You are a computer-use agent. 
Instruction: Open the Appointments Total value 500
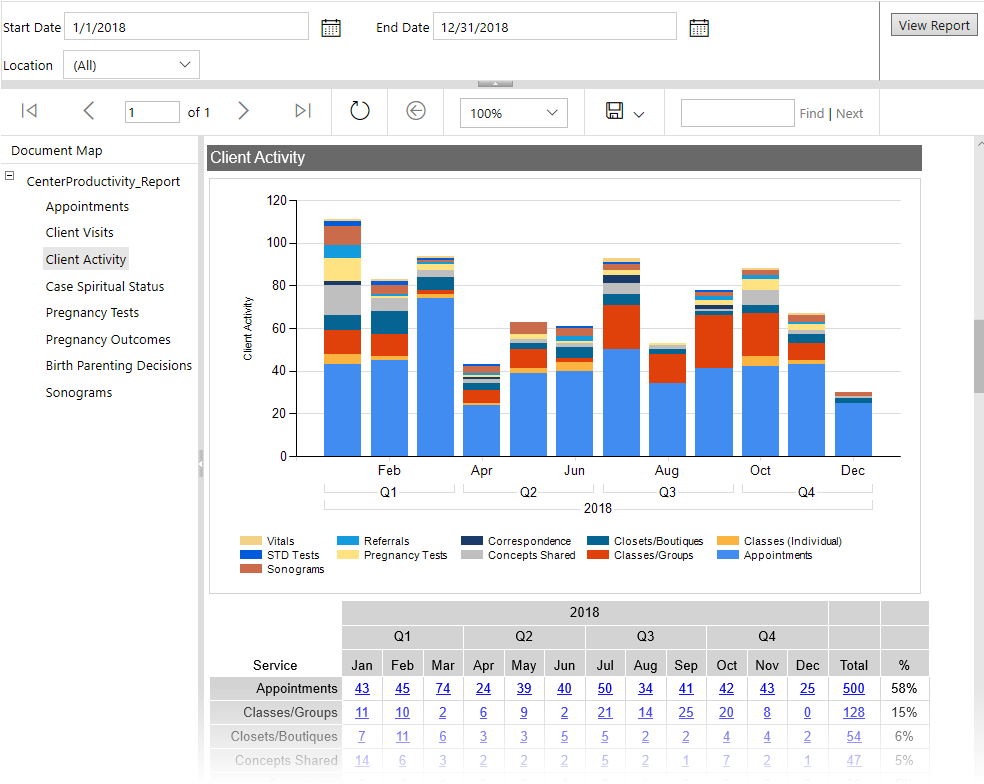tap(853, 689)
